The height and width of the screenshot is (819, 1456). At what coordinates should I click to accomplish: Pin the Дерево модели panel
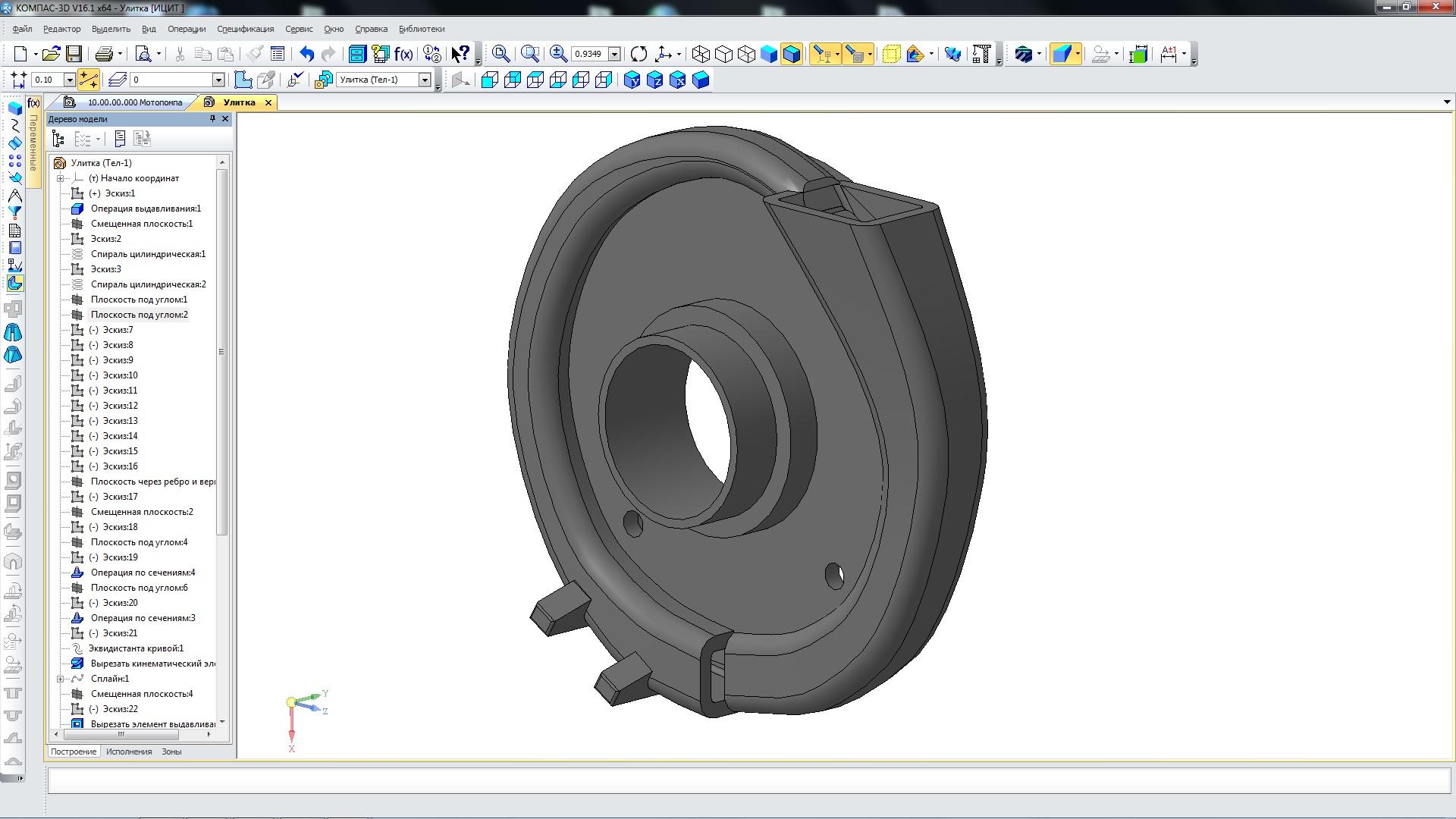pyautogui.click(x=212, y=119)
